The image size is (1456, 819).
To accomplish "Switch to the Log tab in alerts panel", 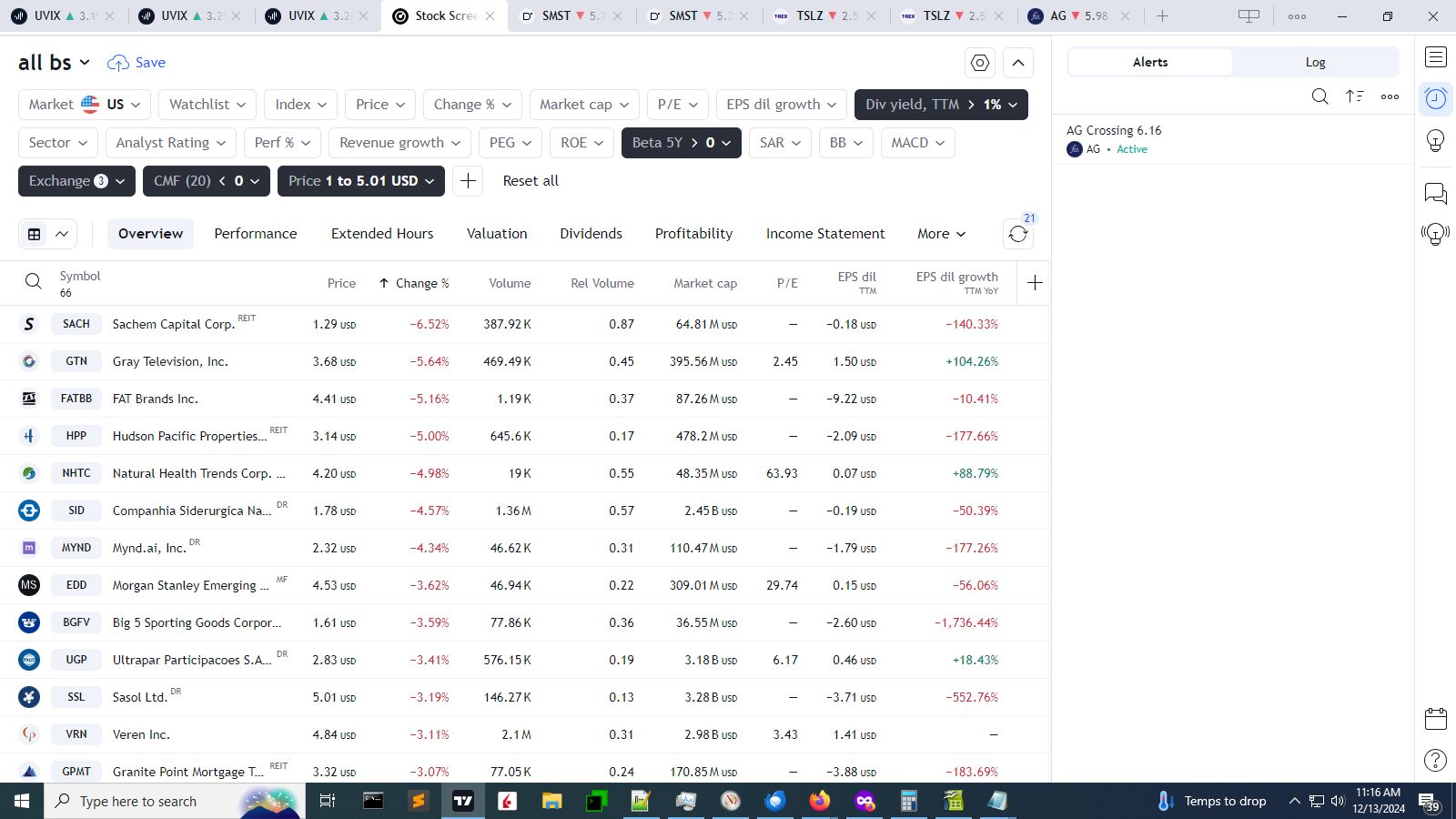I will tap(1315, 62).
